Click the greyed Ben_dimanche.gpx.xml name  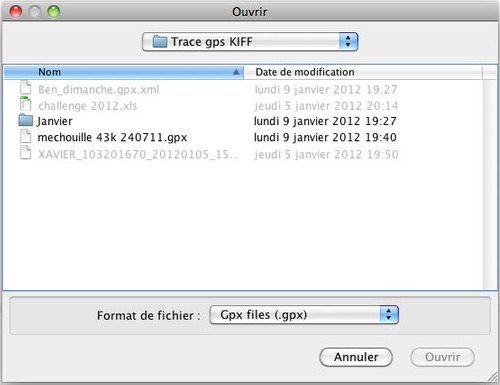click(99, 89)
